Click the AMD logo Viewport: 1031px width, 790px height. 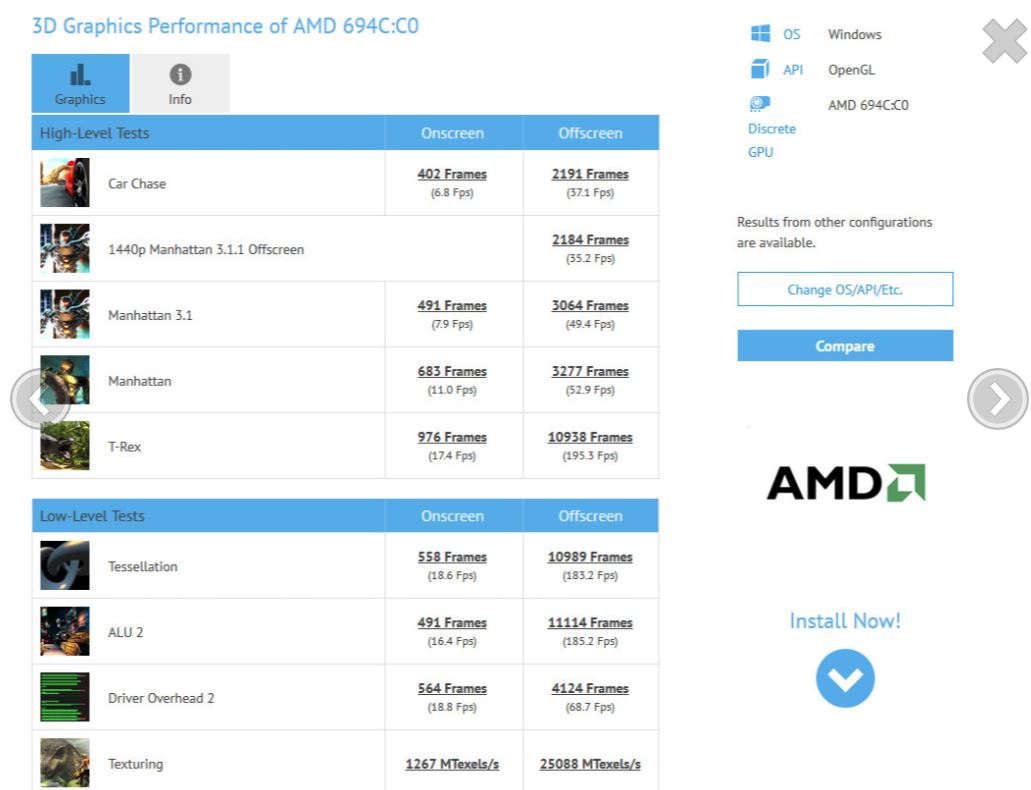click(x=845, y=483)
